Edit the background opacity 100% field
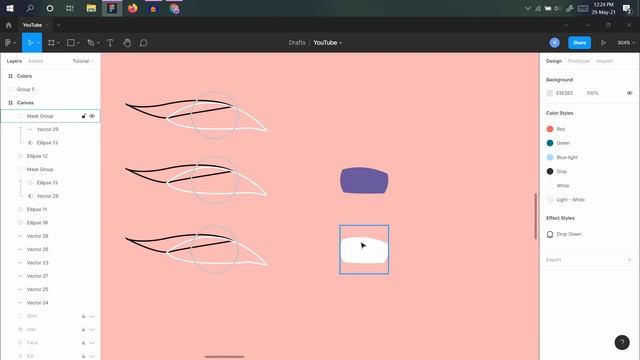 point(592,93)
